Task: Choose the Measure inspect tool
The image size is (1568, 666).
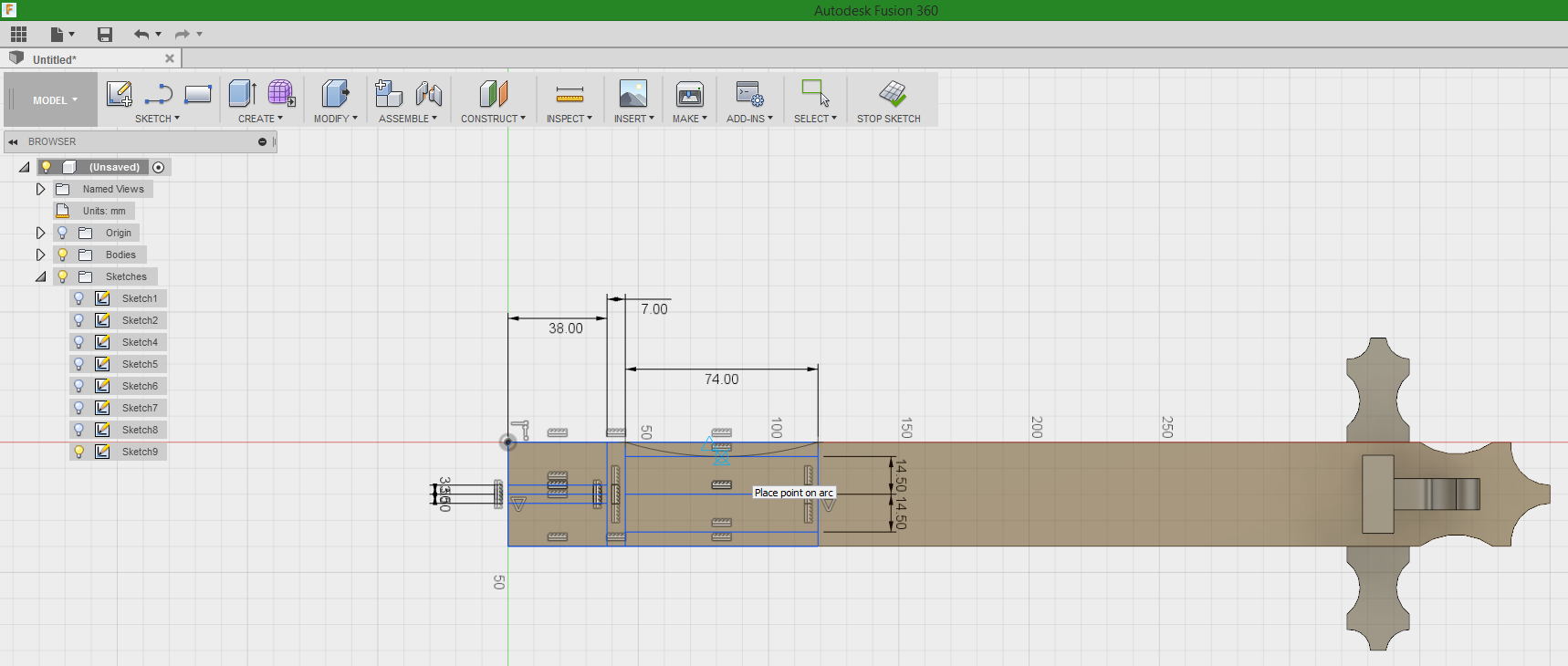Action: (570, 94)
